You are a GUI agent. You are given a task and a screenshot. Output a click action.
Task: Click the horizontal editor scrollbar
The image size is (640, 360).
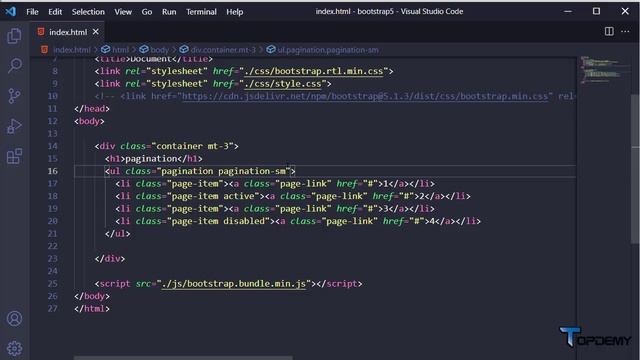[x=183, y=358]
